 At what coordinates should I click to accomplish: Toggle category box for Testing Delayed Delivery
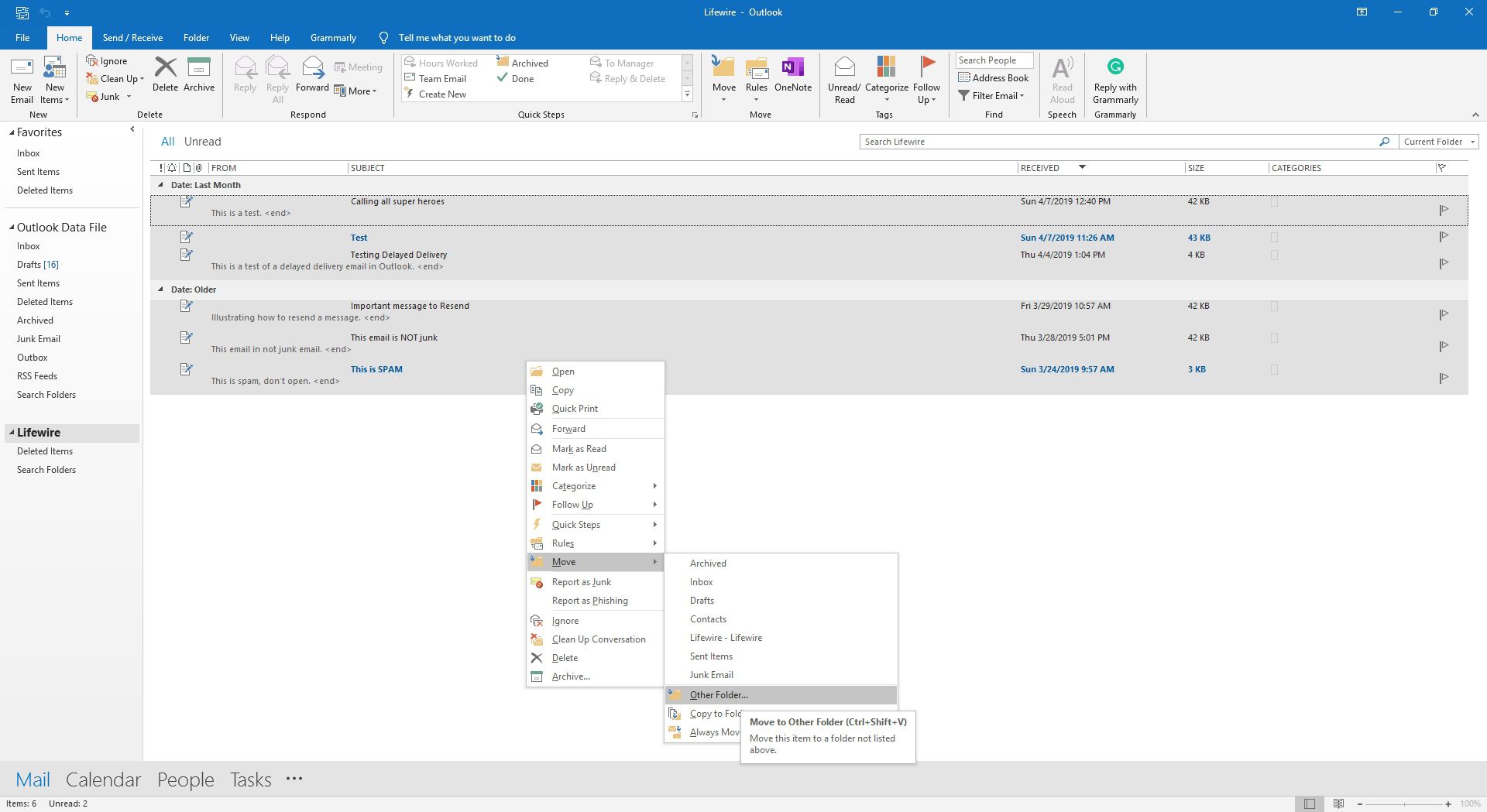1274,255
